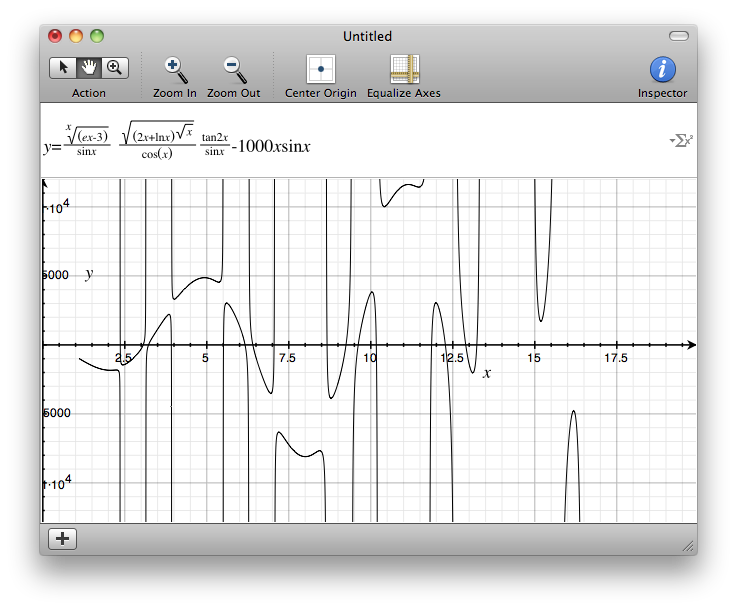The height and width of the screenshot is (610, 737).
Task: Add a new equation with plus button
Action: coord(63,539)
